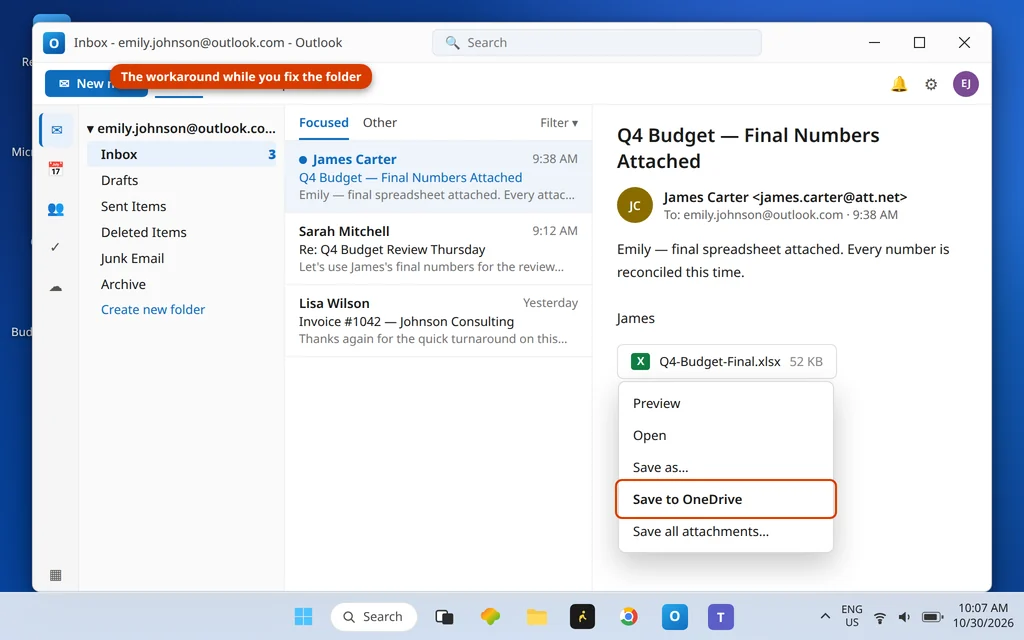Click the ENG US language indicator
Image resolution: width=1024 pixels, height=640 pixels.
852,616
